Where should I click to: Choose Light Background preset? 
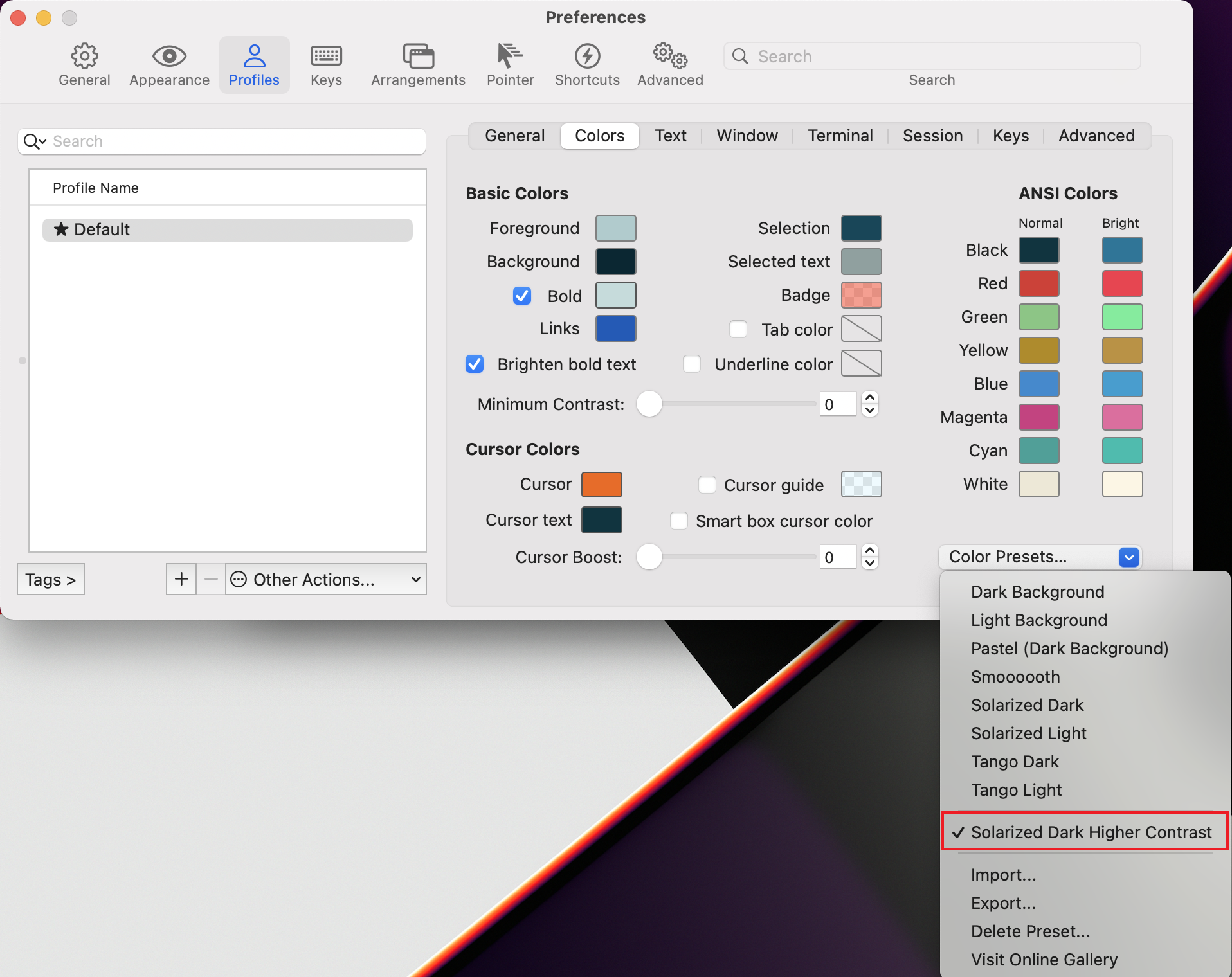[x=1085, y=620]
